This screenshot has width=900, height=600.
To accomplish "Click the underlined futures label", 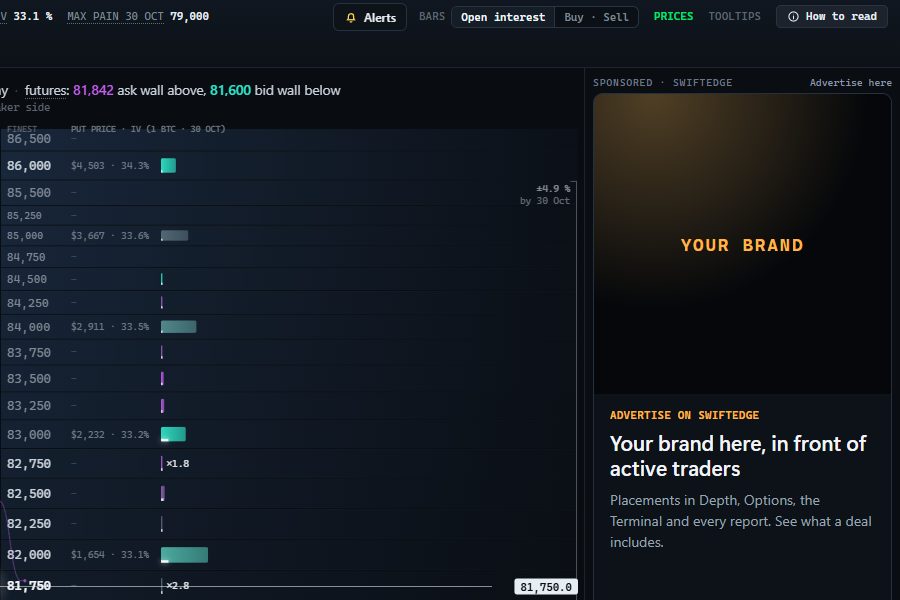I will click(x=46, y=90).
